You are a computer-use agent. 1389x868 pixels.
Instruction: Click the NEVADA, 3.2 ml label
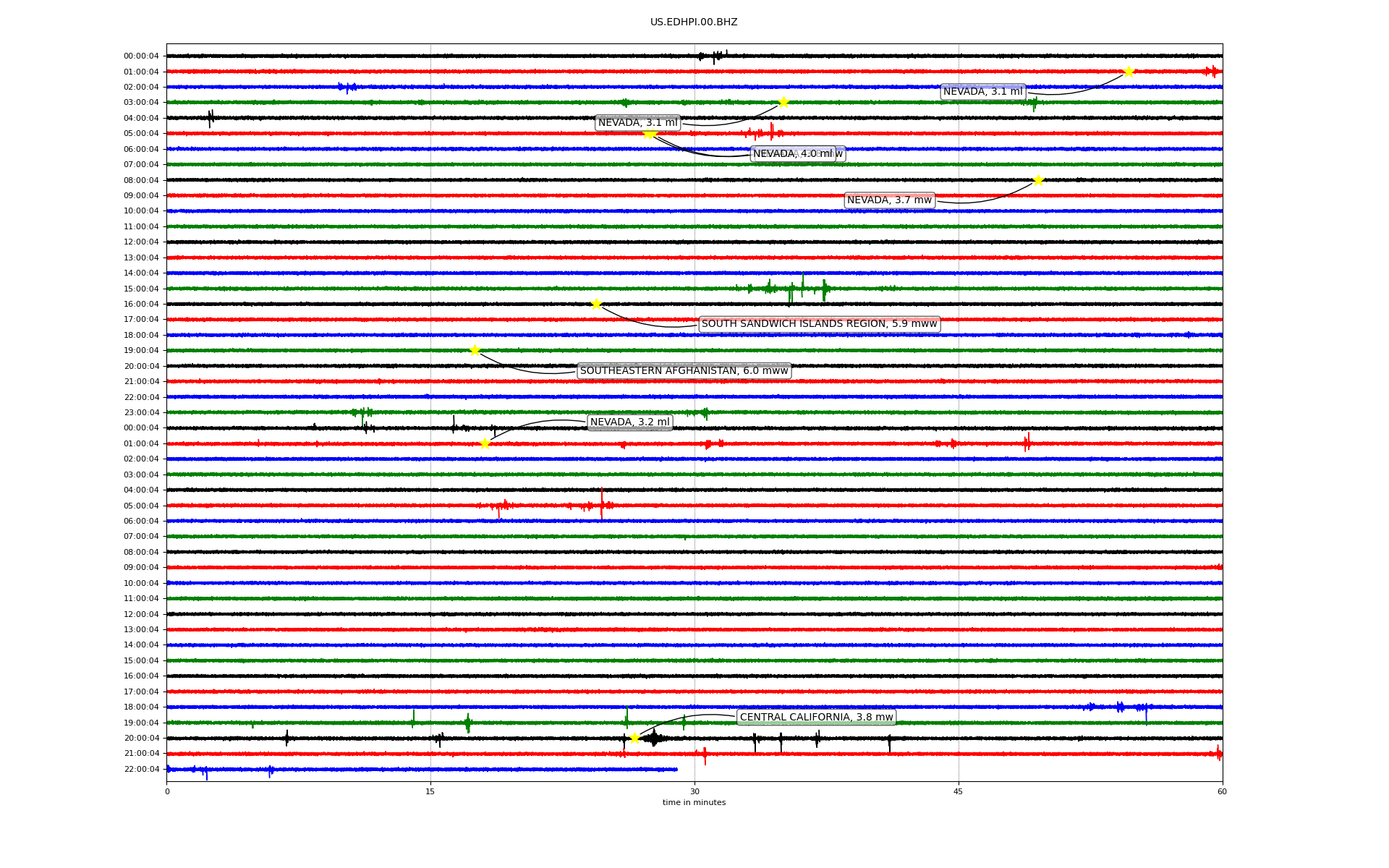pos(630,422)
